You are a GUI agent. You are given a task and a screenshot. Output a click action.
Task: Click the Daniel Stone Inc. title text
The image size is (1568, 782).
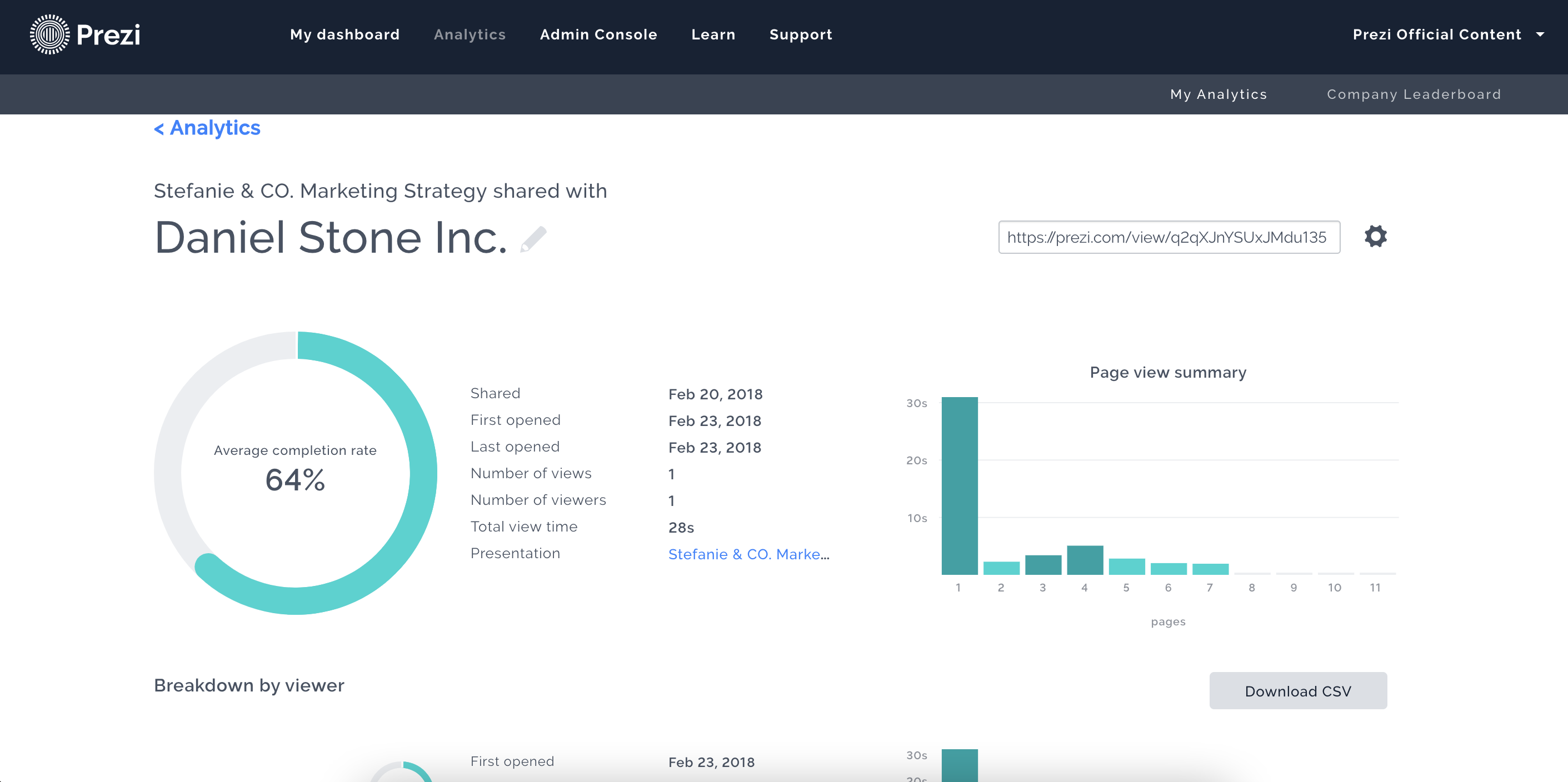point(331,238)
